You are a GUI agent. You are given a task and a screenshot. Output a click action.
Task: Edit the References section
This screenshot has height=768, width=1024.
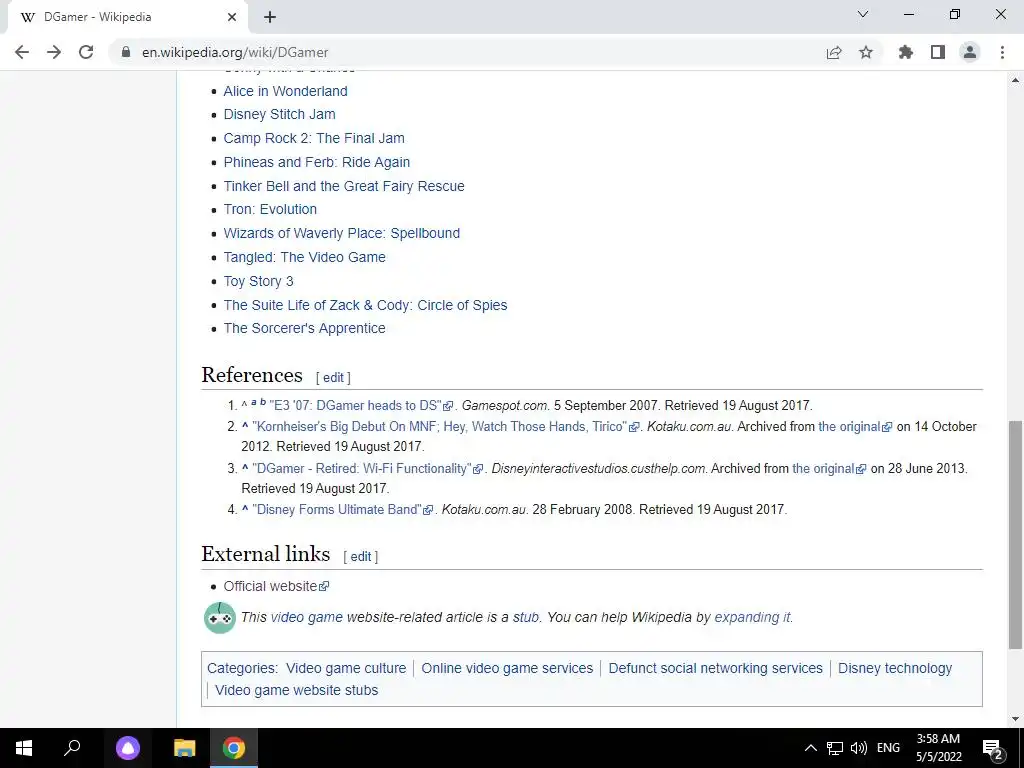[333, 377]
